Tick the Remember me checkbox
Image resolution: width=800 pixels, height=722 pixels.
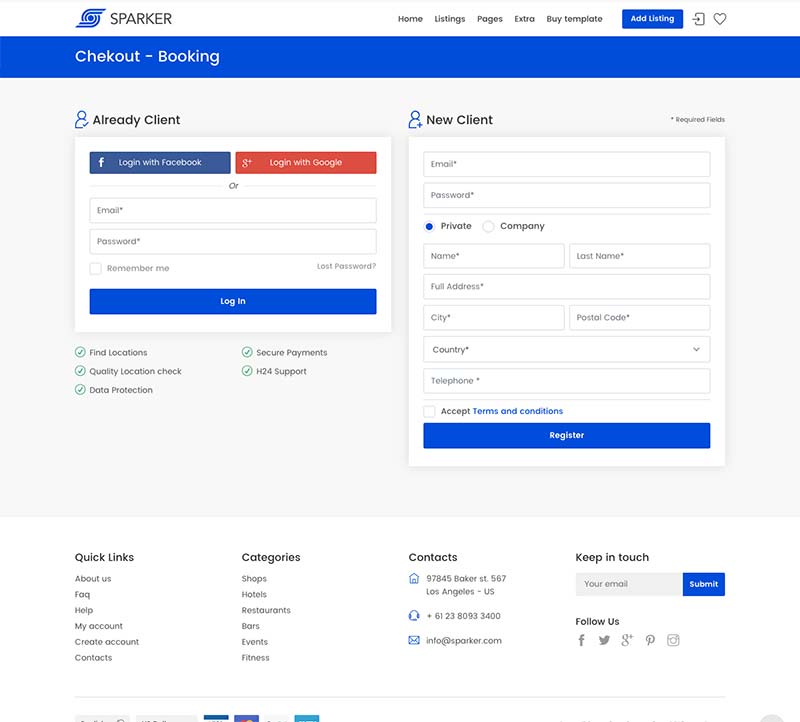[x=96, y=269]
